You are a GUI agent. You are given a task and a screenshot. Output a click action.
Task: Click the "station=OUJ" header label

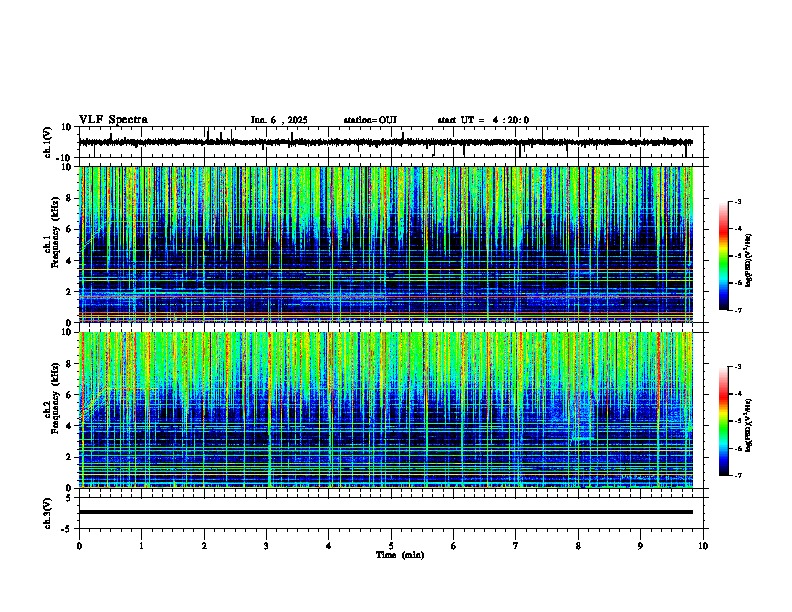tap(370, 120)
